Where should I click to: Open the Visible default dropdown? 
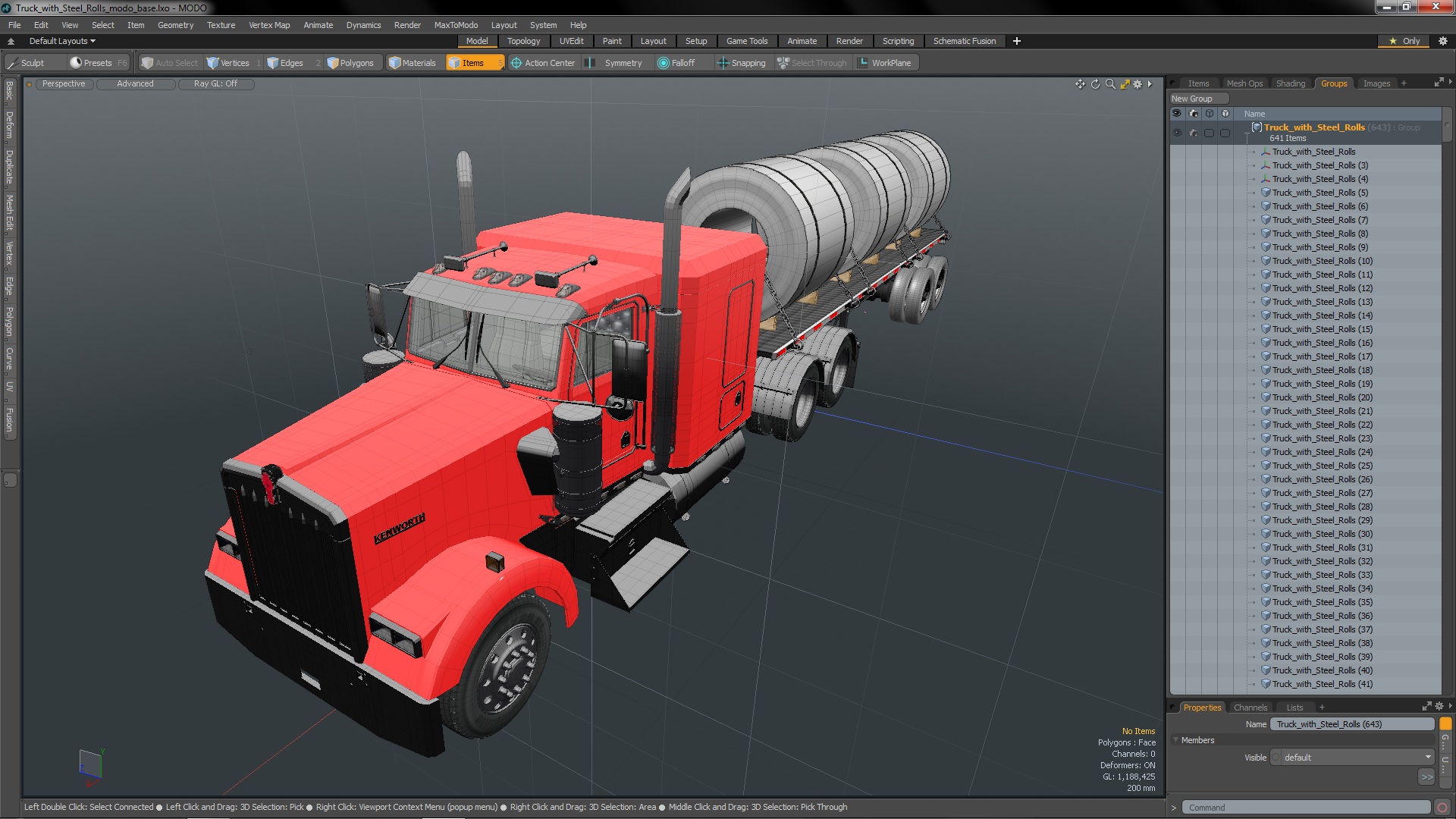point(1352,758)
